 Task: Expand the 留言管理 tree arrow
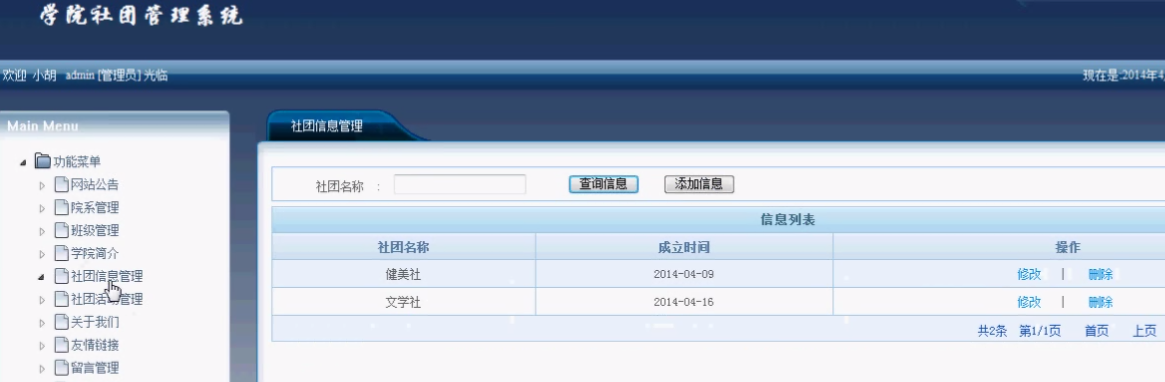coord(42,369)
